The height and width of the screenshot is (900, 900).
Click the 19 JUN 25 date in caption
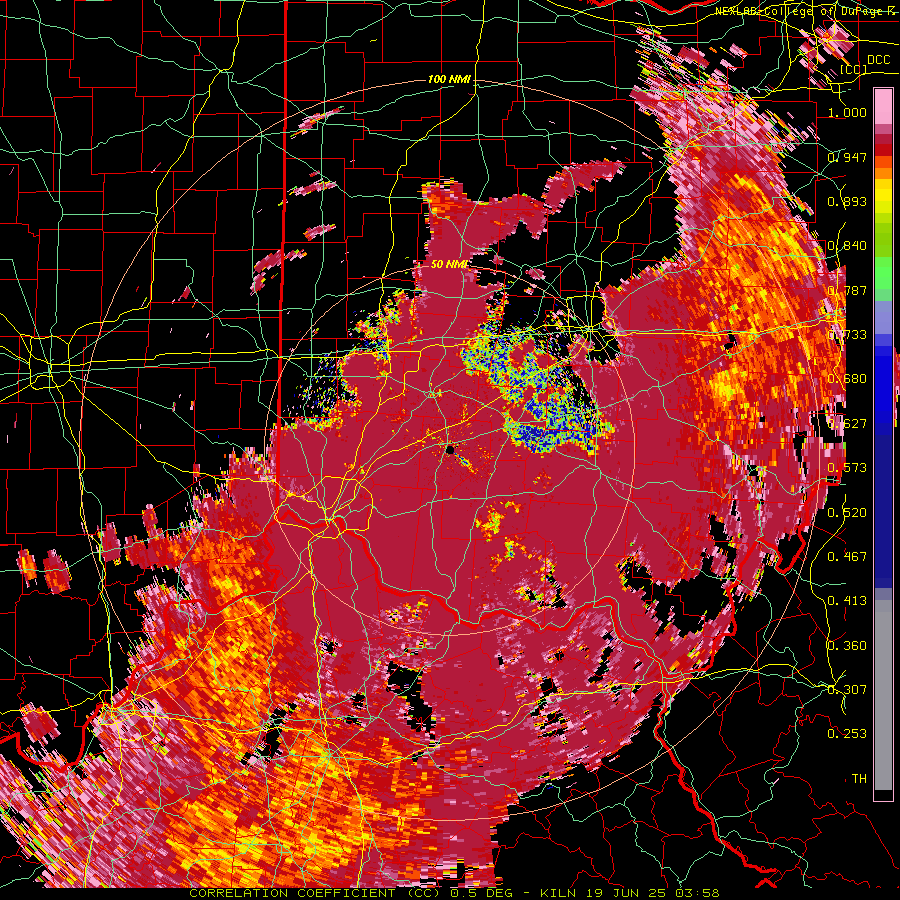click(626, 893)
